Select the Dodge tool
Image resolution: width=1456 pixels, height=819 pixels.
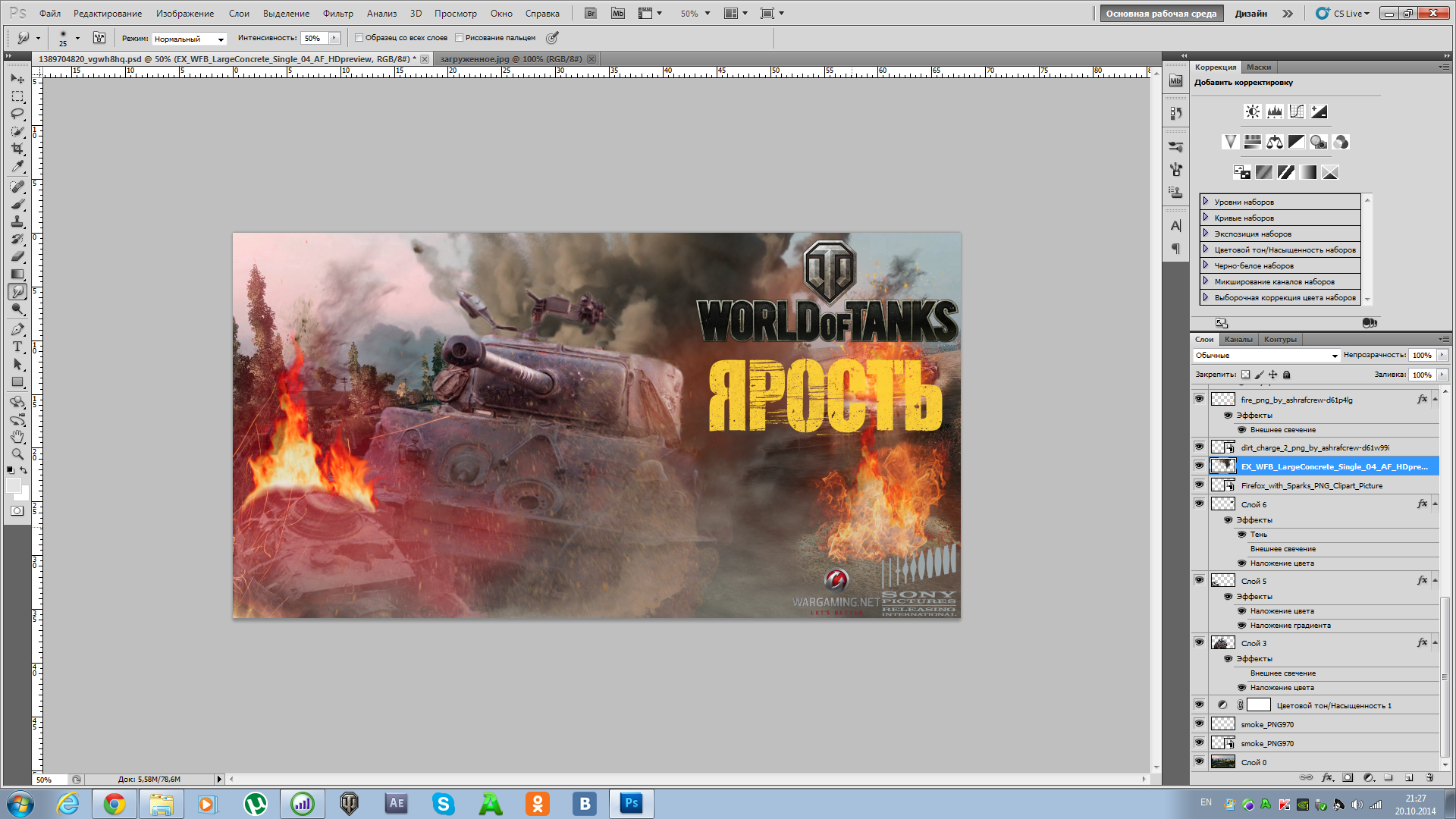[x=17, y=309]
